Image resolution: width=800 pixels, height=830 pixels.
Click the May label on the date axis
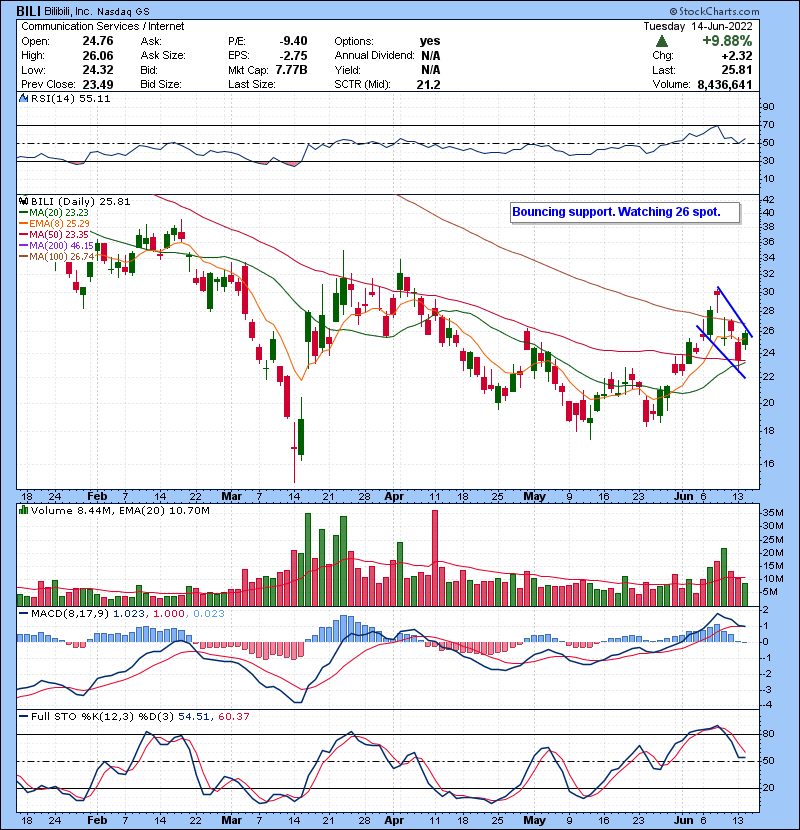click(530, 496)
